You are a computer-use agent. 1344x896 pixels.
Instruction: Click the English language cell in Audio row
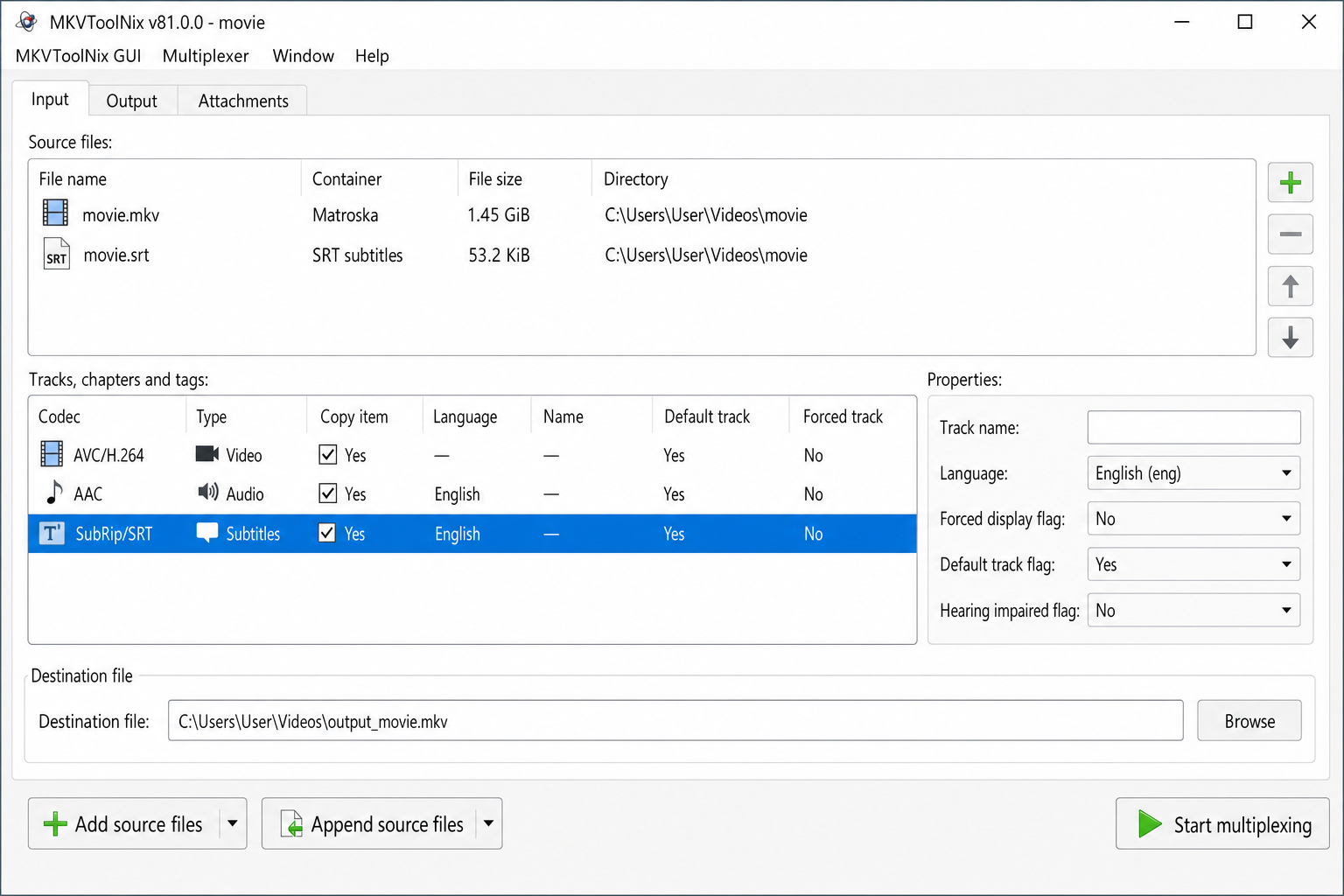click(x=457, y=494)
